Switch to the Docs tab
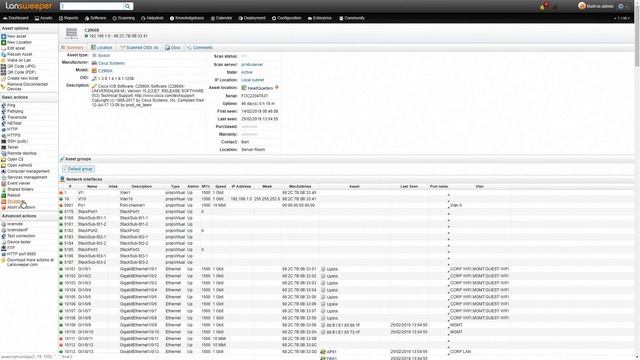The width and height of the screenshot is (640, 360). click(x=173, y=48)
